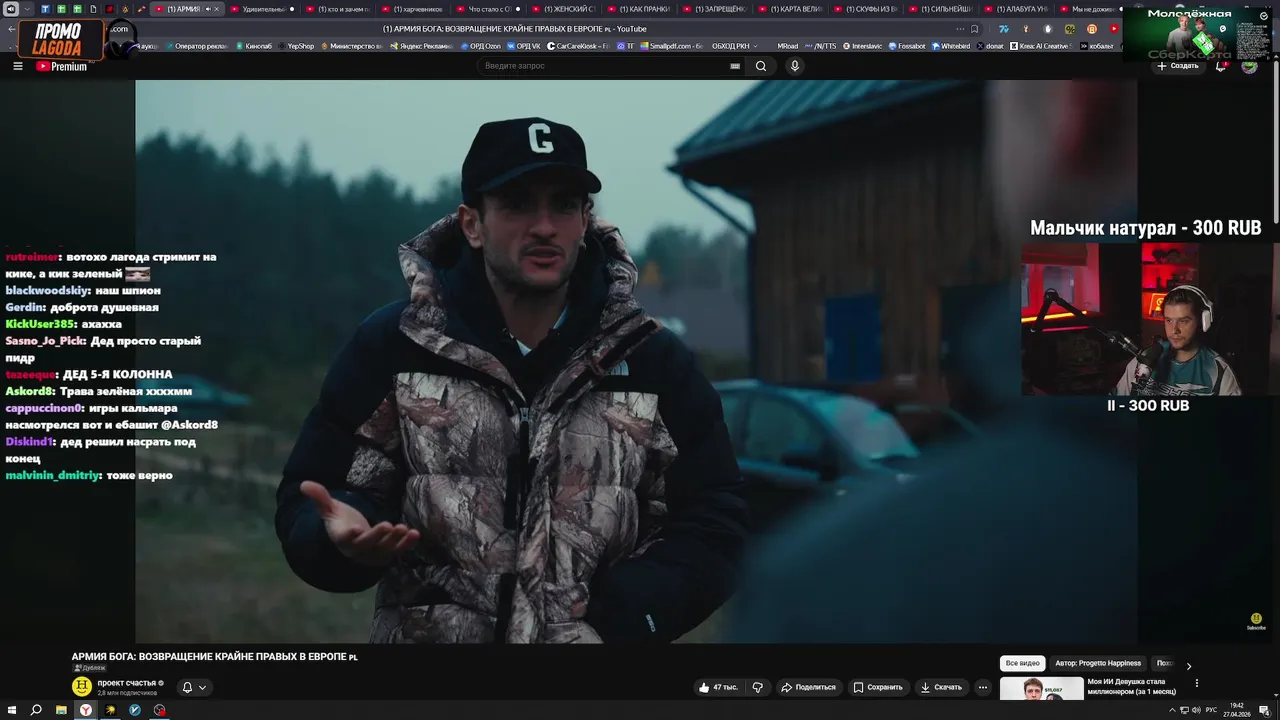The width and height of the screenshot is (1280, 720).
Task: Open the account avatar menu
Action: tap(1249, 66)
